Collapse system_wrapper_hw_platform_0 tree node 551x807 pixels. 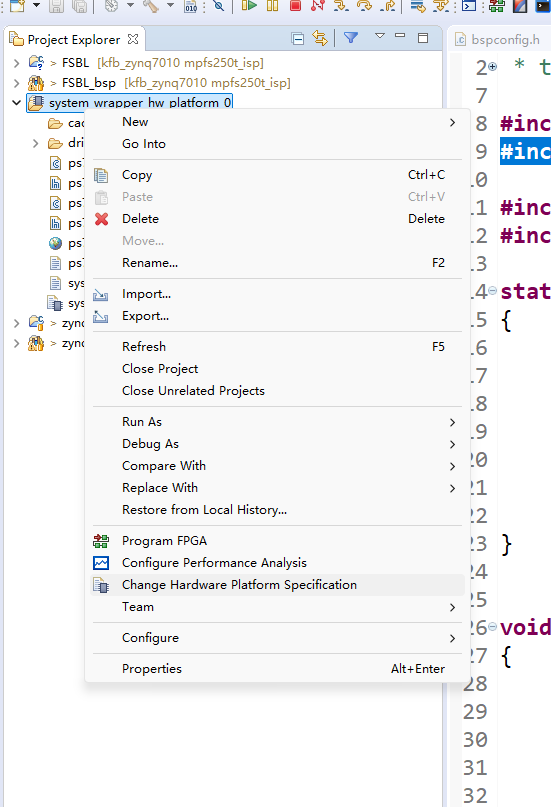(16, 103)
